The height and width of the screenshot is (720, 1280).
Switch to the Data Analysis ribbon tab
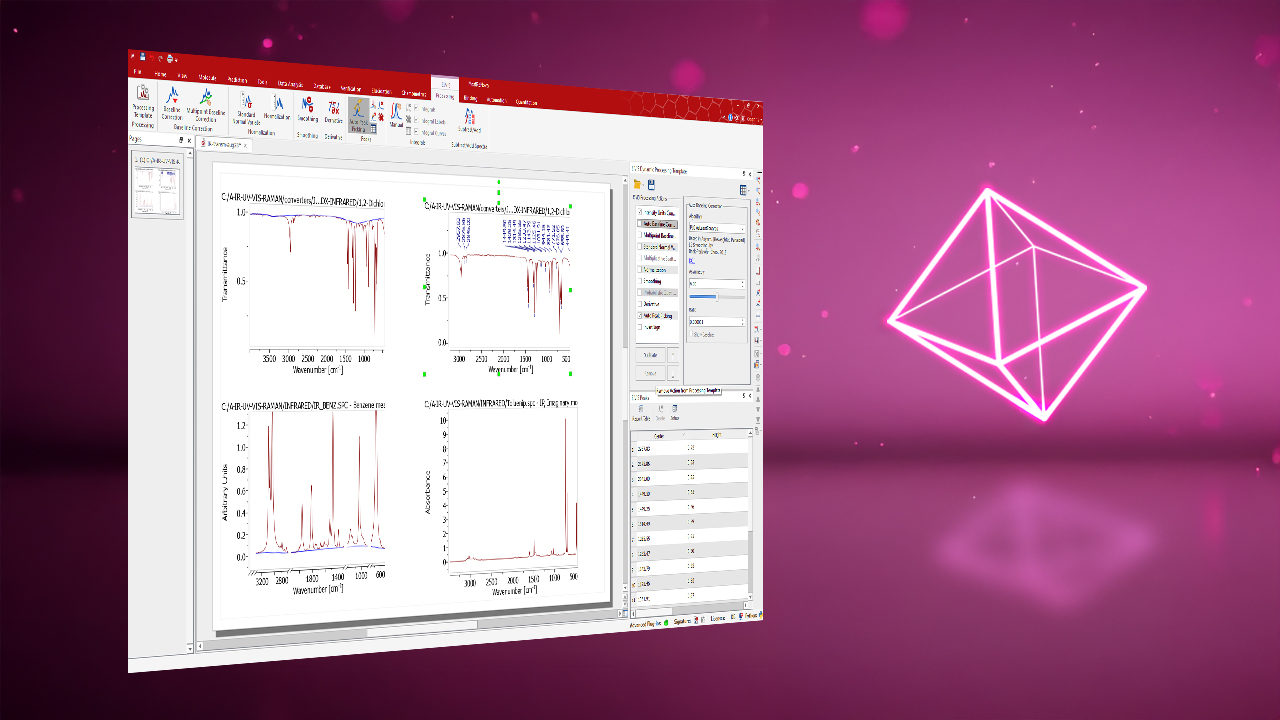pyautogui.click(x=289, y=82)
